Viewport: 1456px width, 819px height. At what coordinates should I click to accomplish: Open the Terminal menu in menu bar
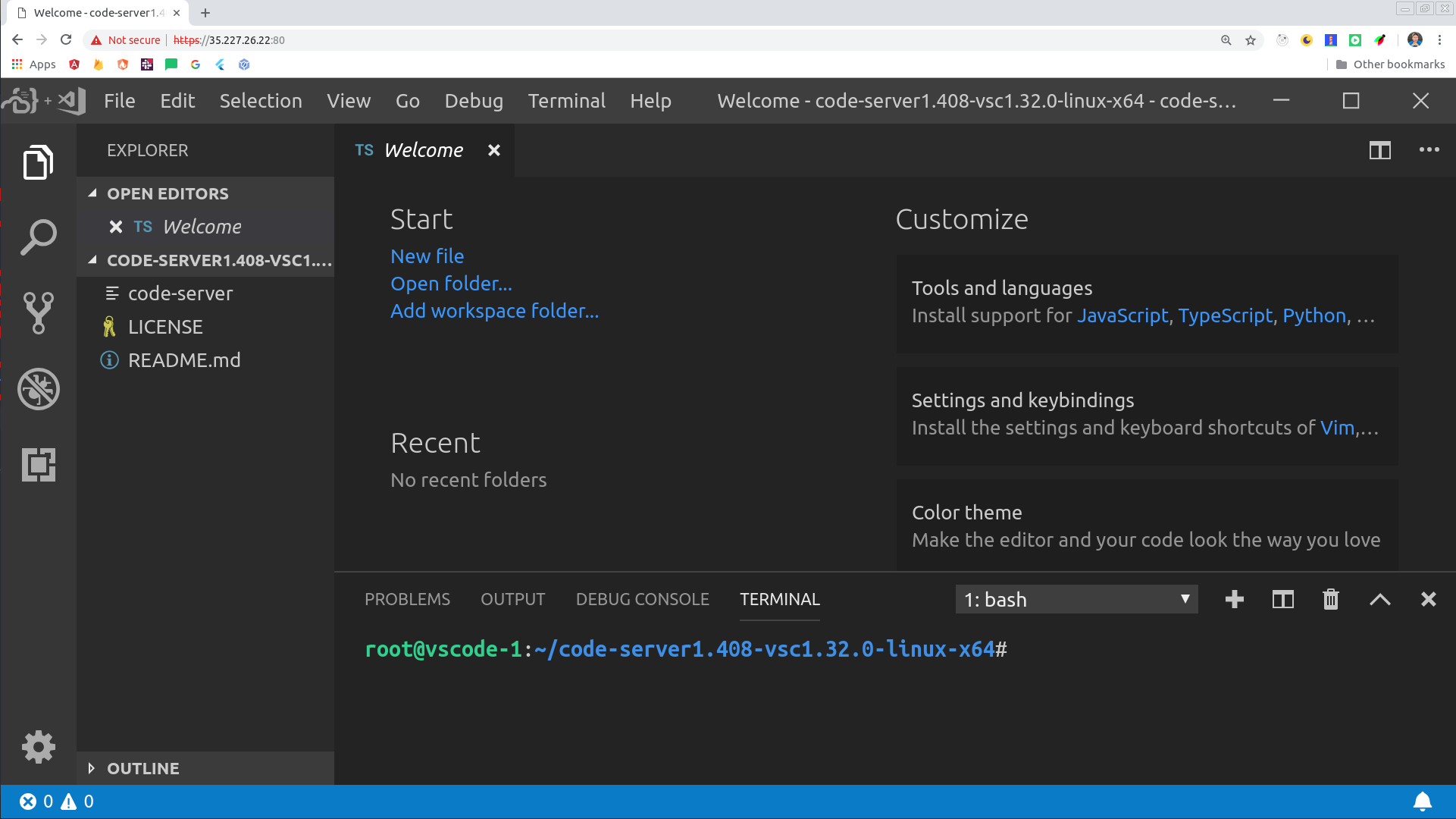566,100
